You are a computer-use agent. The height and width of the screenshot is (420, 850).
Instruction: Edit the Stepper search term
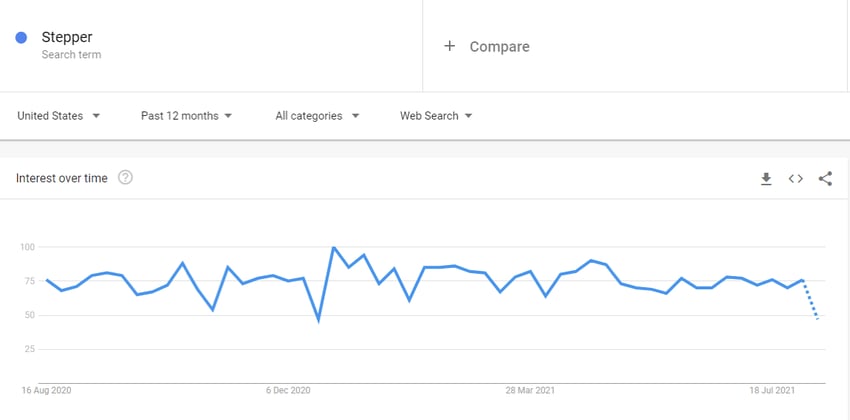pos(67,37)
